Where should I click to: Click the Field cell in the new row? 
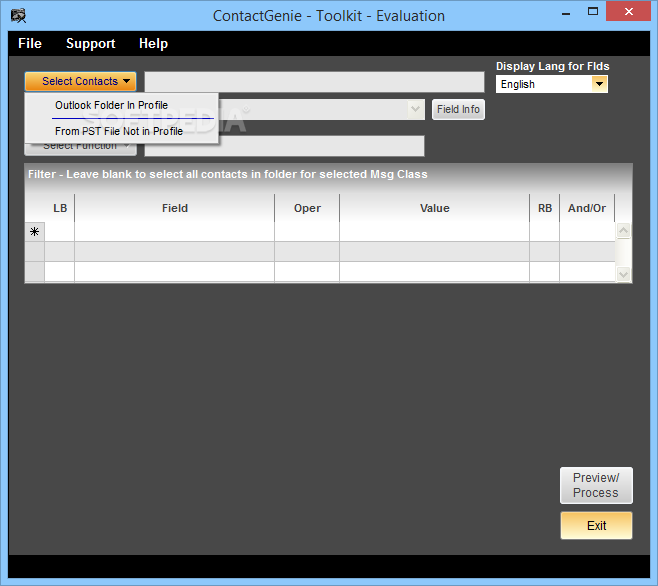click(x=175, y=231)
